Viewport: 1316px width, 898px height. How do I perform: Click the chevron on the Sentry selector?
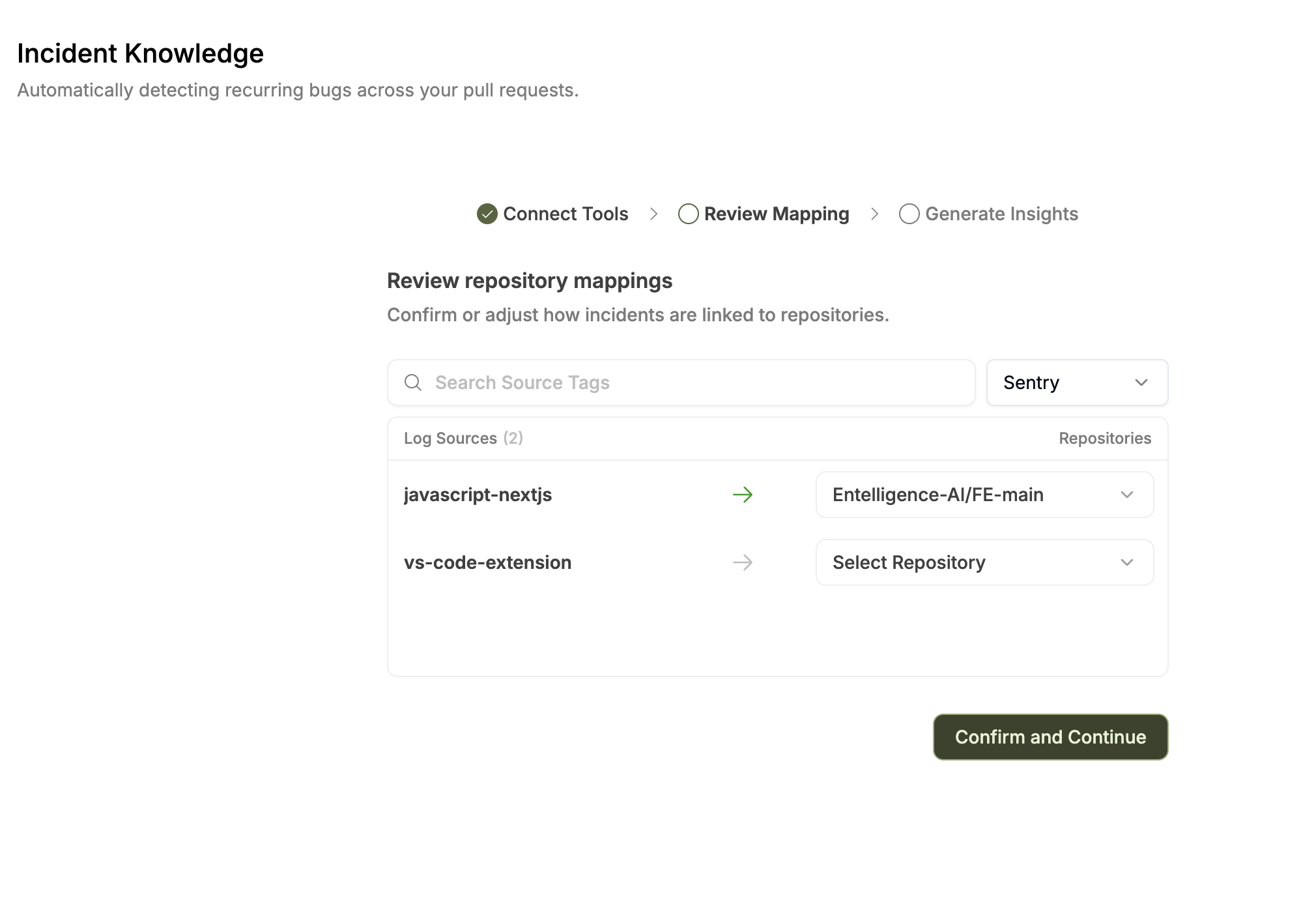tap(1141, 383)
